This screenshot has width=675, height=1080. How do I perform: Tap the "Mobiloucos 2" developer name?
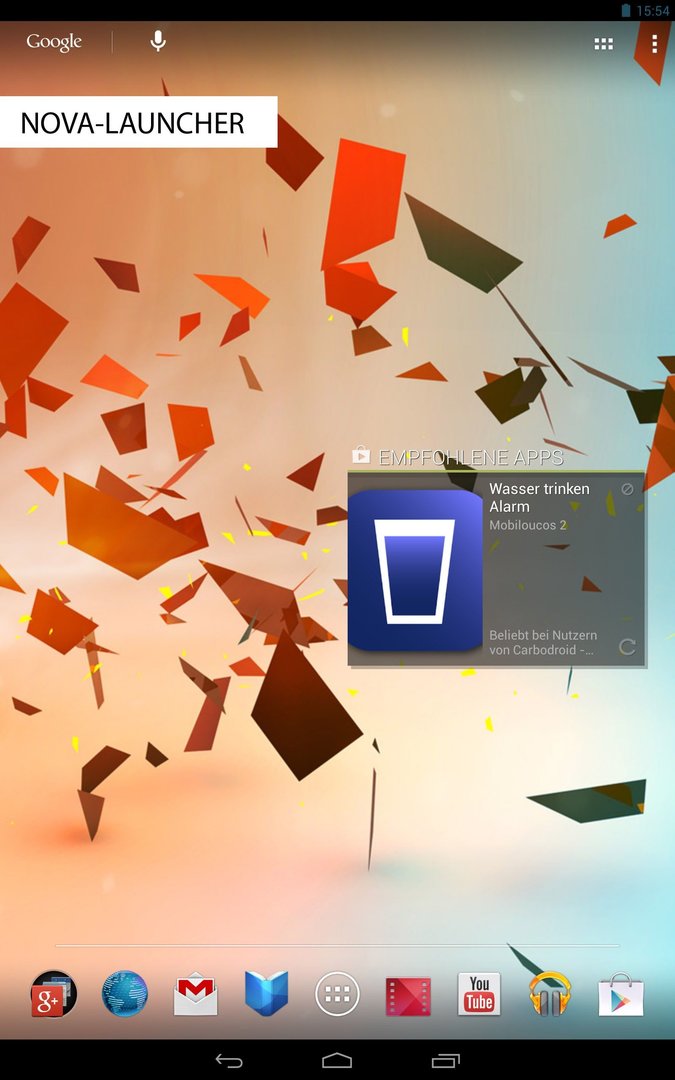pos(528,525)
